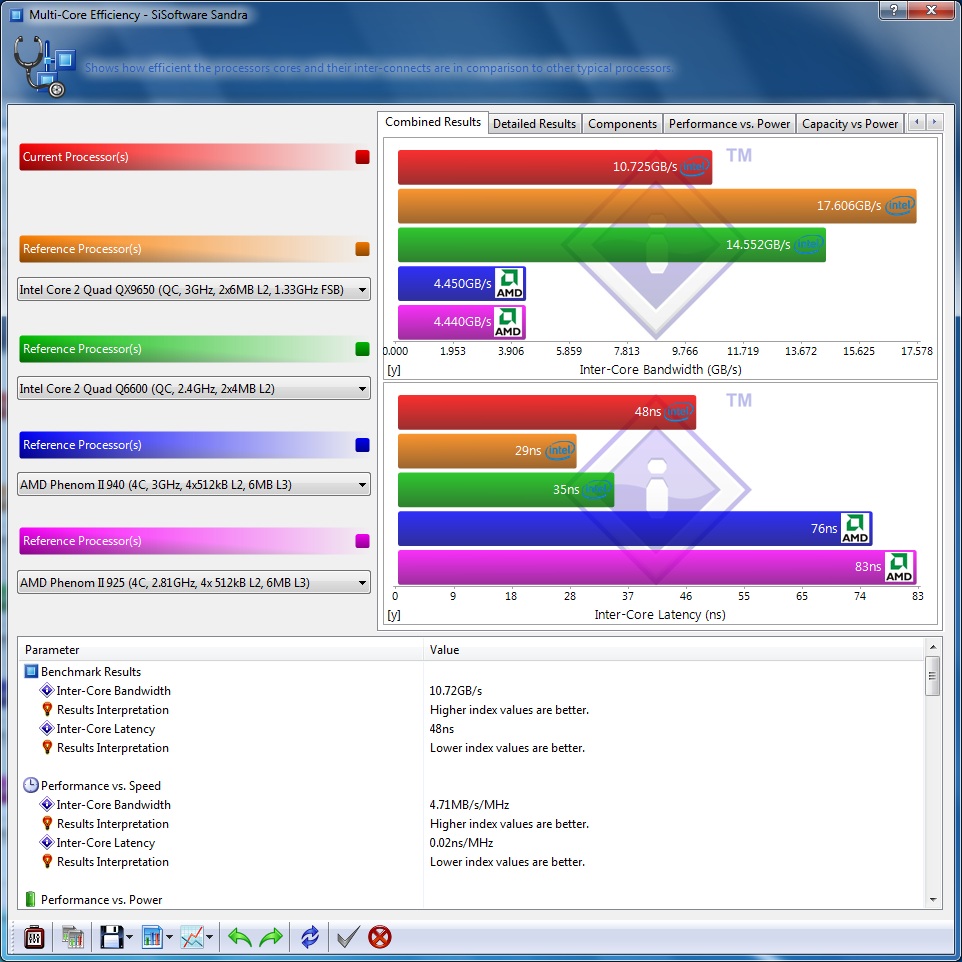Screen dimensions: 962x962
Task: Open Capacity vs Power tab
Action: (x=850, y=124)
